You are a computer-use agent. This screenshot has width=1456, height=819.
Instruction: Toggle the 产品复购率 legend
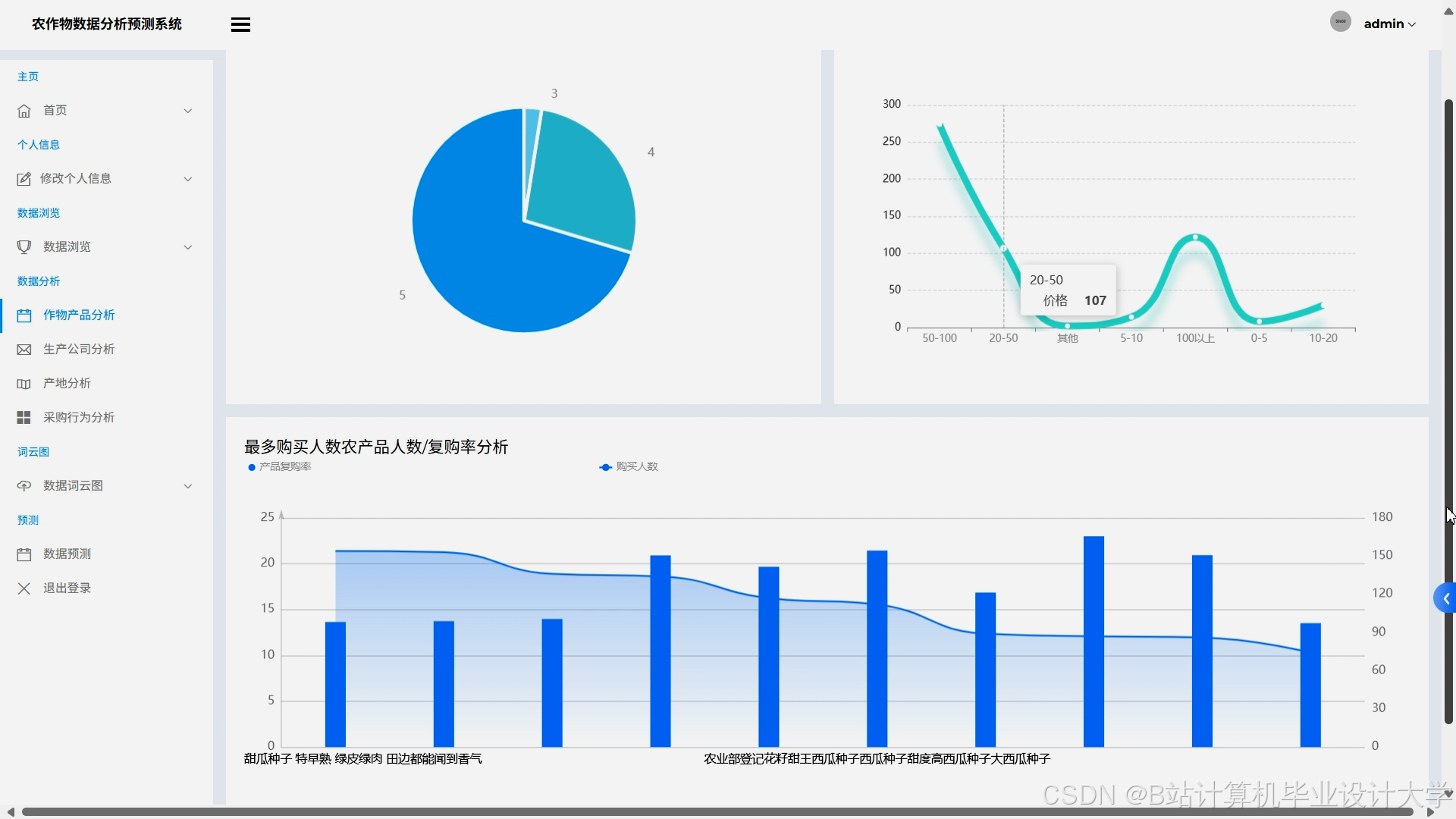coord(280,466)
